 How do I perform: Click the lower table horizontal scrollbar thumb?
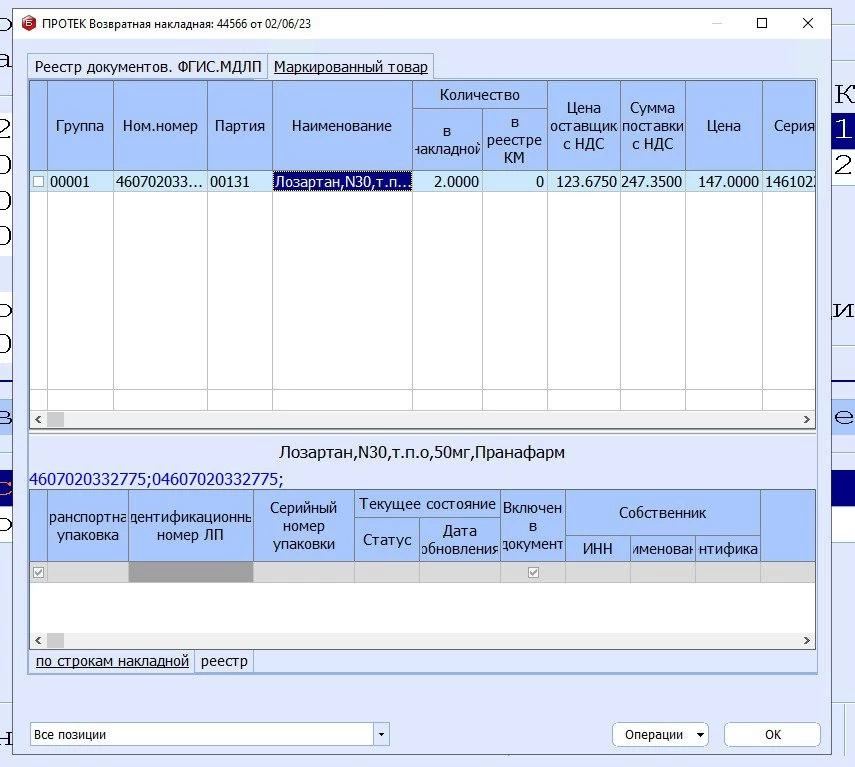tap(56, 640)
